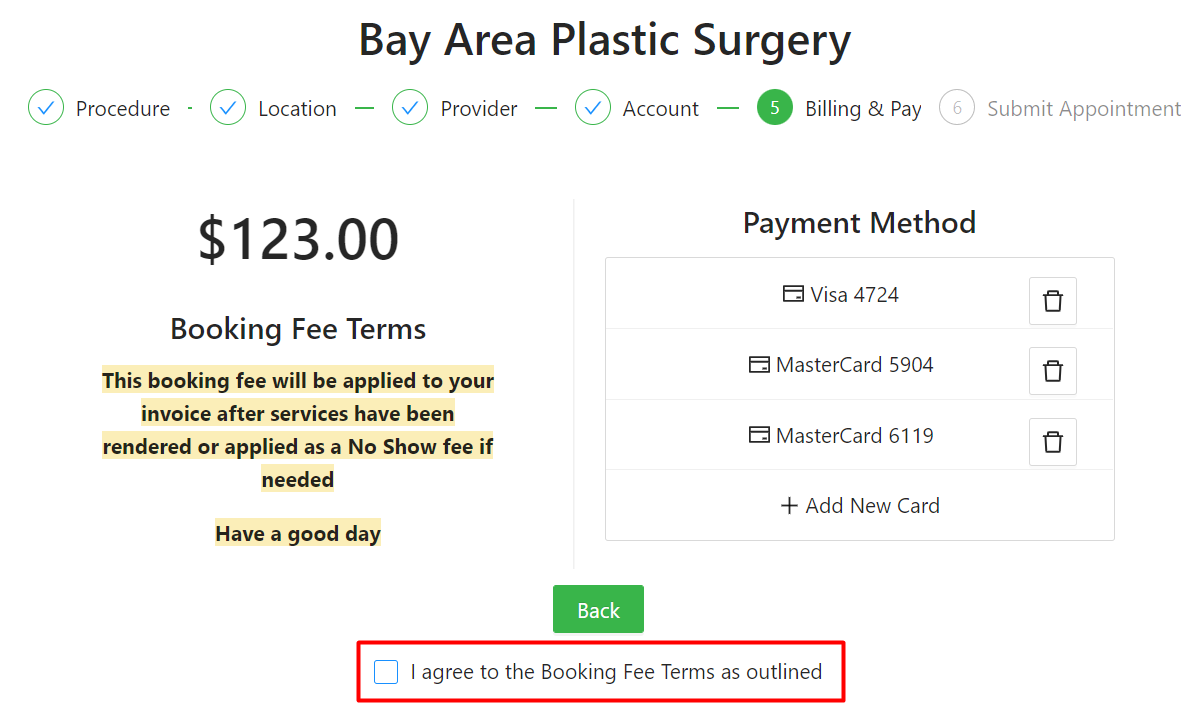Check the Booking Fee Terms agreement box
Screen dimensions: 1194x710
click(x=386, y=672)
